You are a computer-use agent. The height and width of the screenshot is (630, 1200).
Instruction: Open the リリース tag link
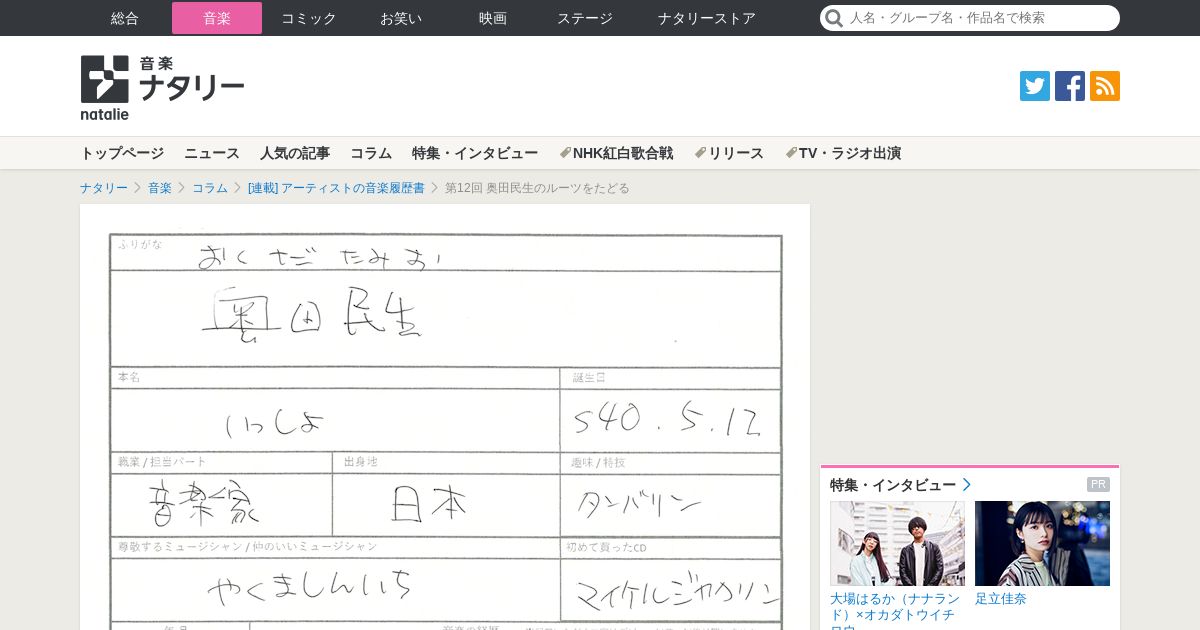tap(729, 153)
